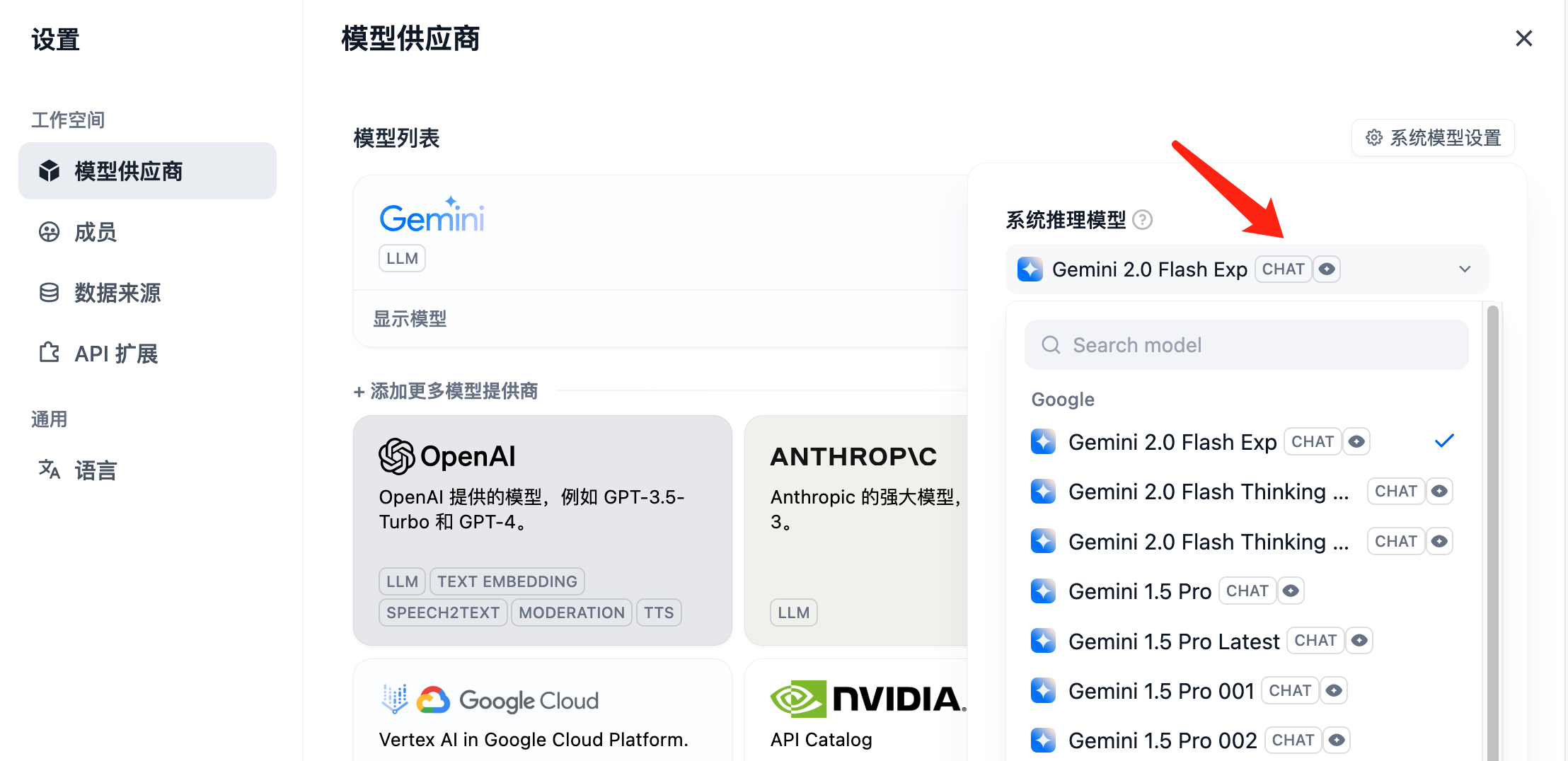
Task: Click the Google Cloud logo icon
Action: (433, 700)
